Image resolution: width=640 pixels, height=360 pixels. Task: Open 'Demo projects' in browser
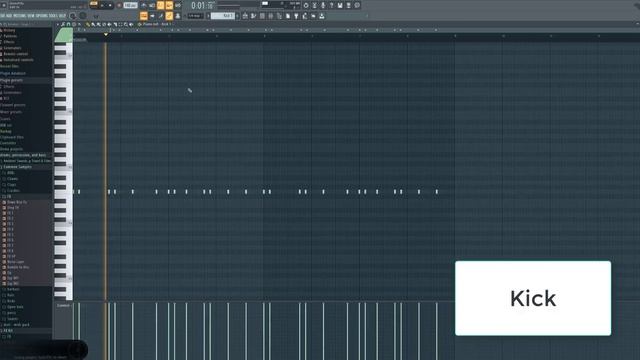(11, 149)
